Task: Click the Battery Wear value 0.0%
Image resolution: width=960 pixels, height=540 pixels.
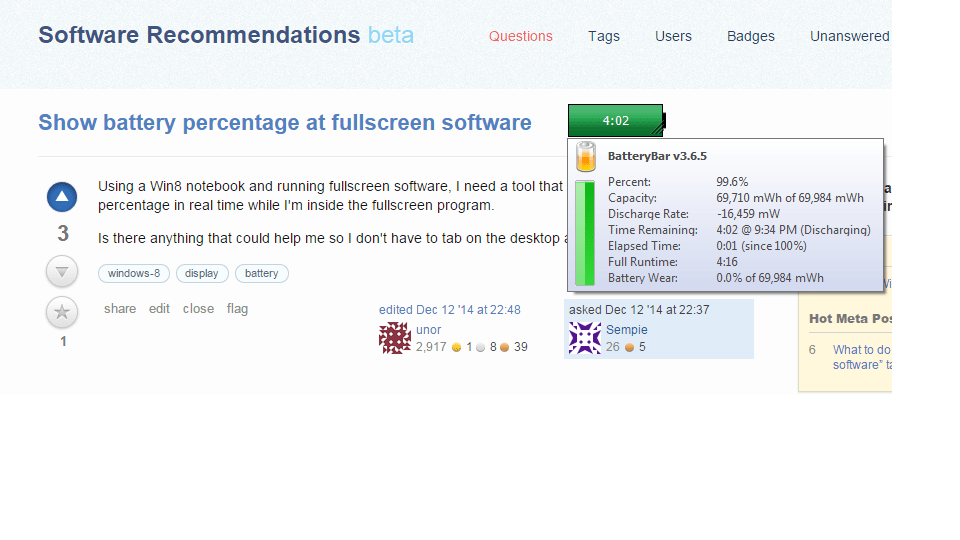Action: click(770, 277)
